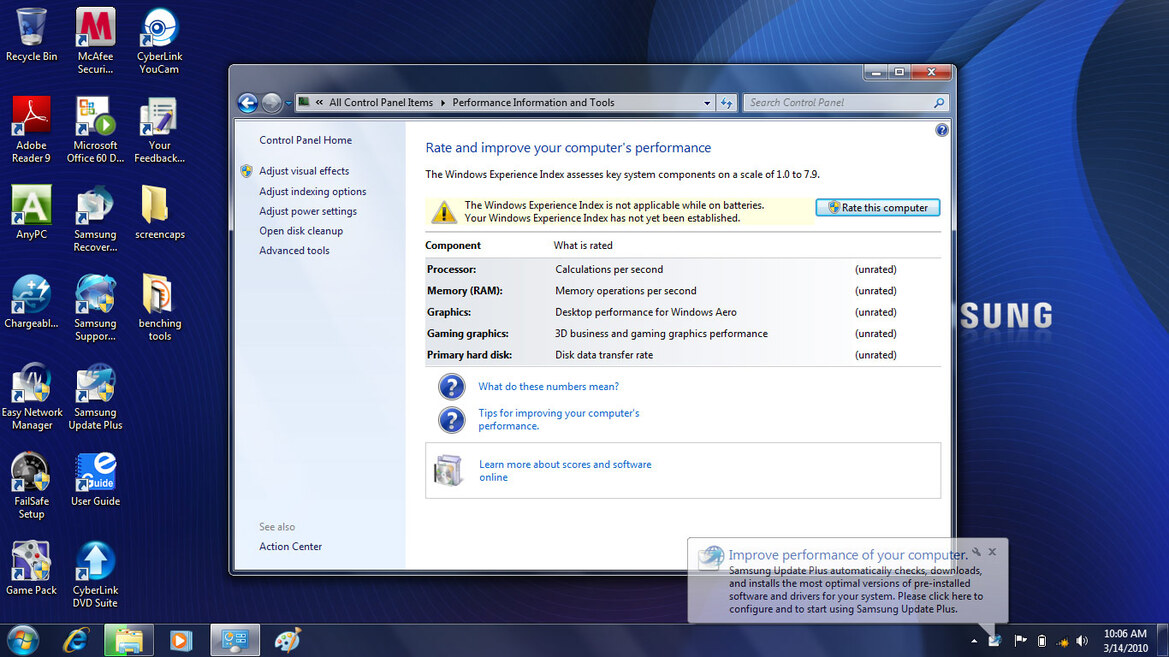Expand the address bar double chevron

pyautogui.click(x=319, y=103)
